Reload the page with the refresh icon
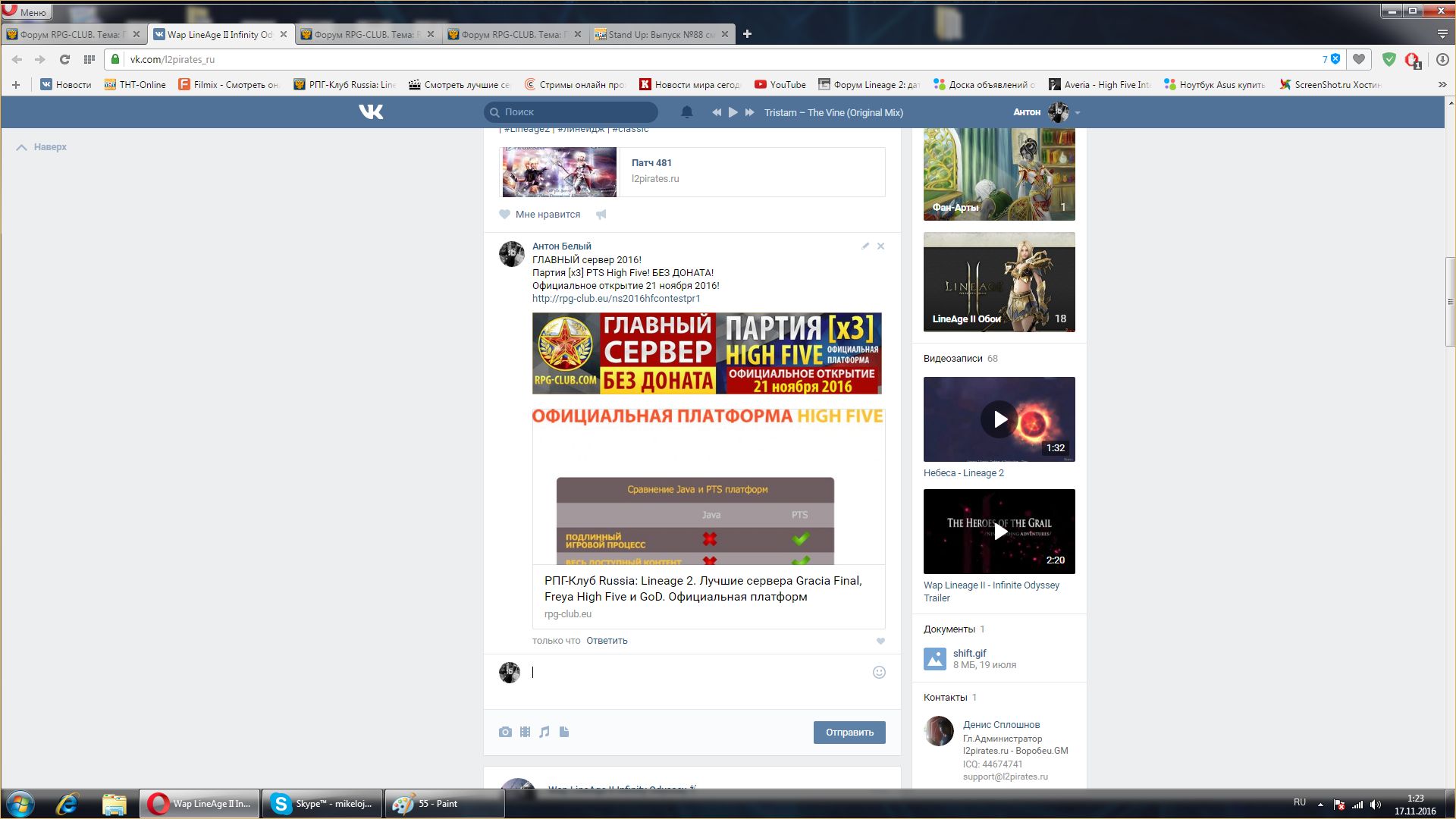The width and height of the screenshot is (1456, 819). [64, 59]
